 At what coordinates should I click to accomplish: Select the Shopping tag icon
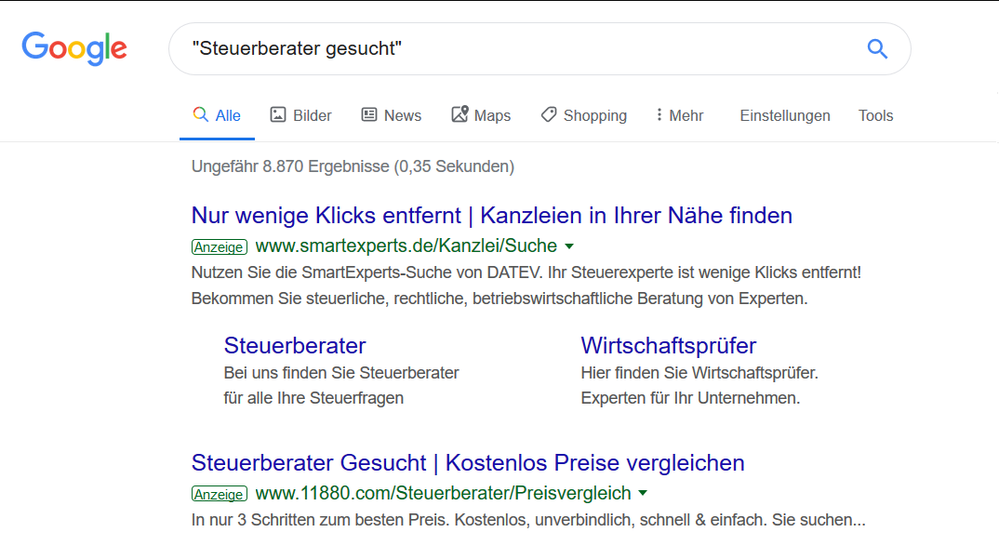point(549,115)
